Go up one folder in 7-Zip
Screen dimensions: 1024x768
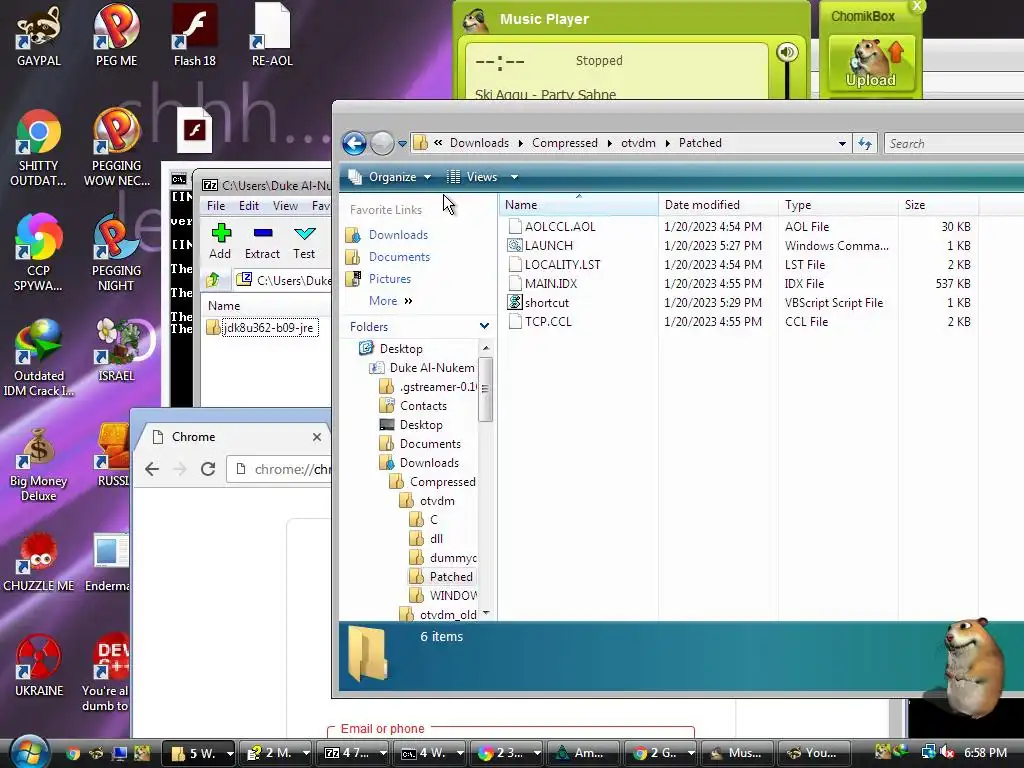point(213,280)
